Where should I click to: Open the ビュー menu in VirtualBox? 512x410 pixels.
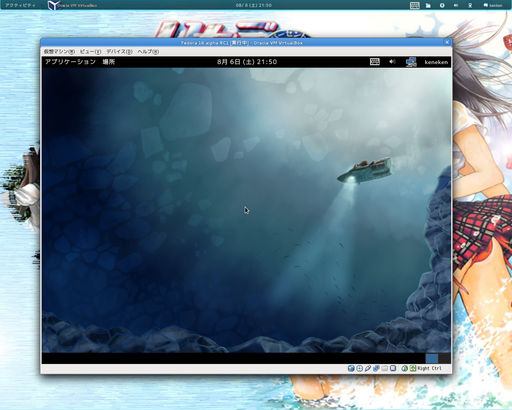[x=90, y=51]
